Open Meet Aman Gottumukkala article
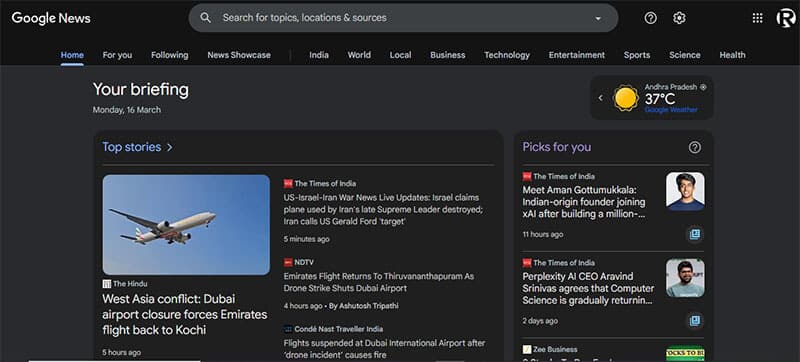800x362 pixels. pos(584,202)
